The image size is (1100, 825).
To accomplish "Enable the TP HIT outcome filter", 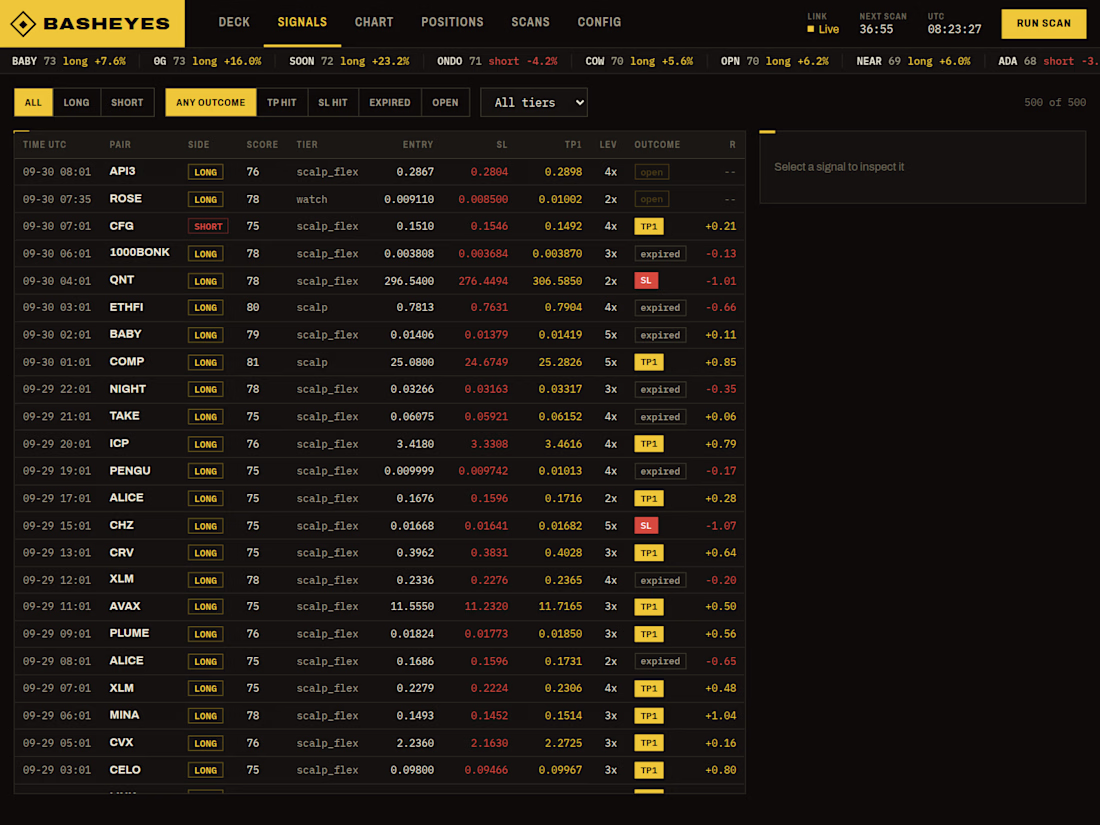I will tap(281, 102).
